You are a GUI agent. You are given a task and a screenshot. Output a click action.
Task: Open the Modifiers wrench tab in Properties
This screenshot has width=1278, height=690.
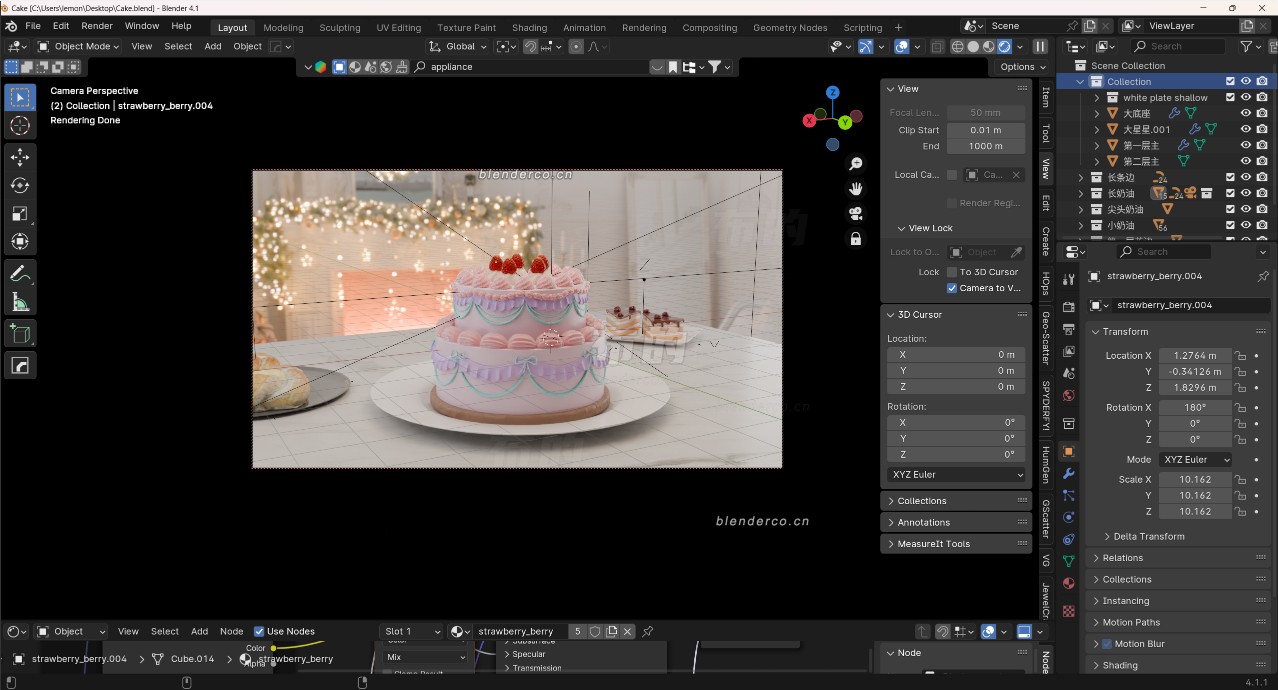tap(1069, 473)
